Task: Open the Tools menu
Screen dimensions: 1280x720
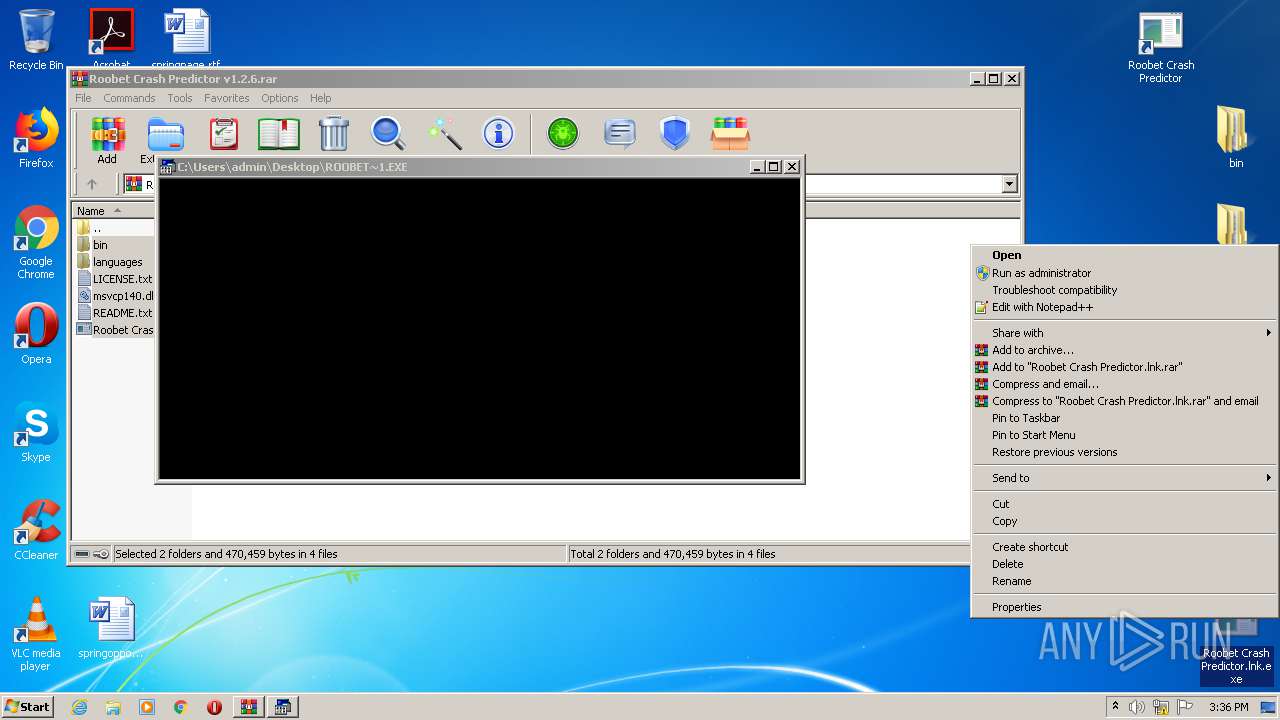Action: (x=180, y=98)
